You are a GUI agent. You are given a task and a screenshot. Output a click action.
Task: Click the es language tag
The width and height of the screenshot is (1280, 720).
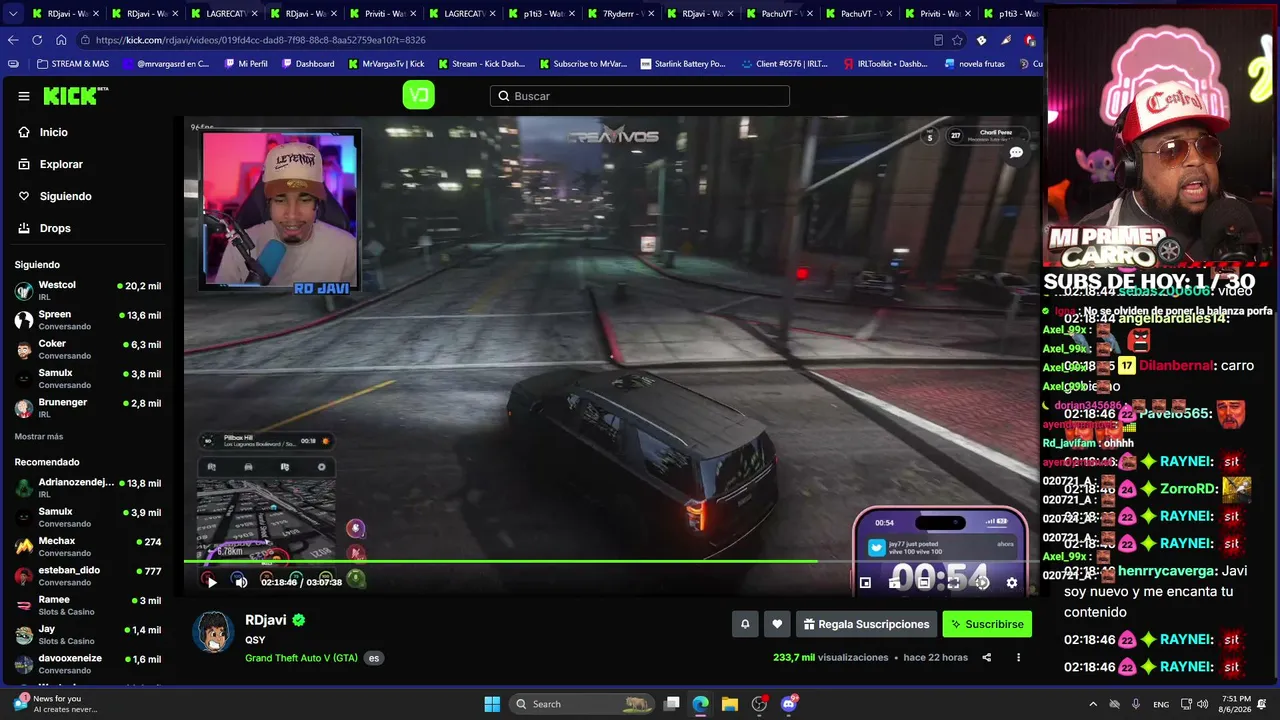373,658
